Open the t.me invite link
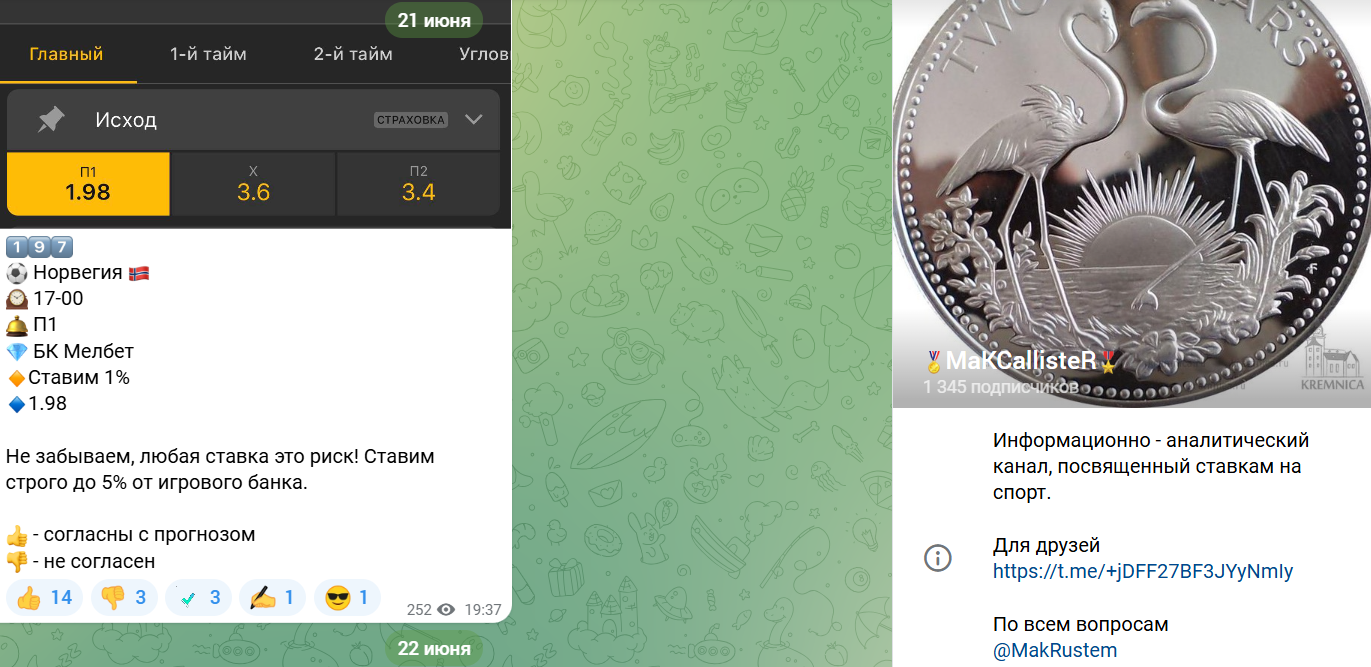This screenshot has width=1371, height=667. pos(1143,572)
